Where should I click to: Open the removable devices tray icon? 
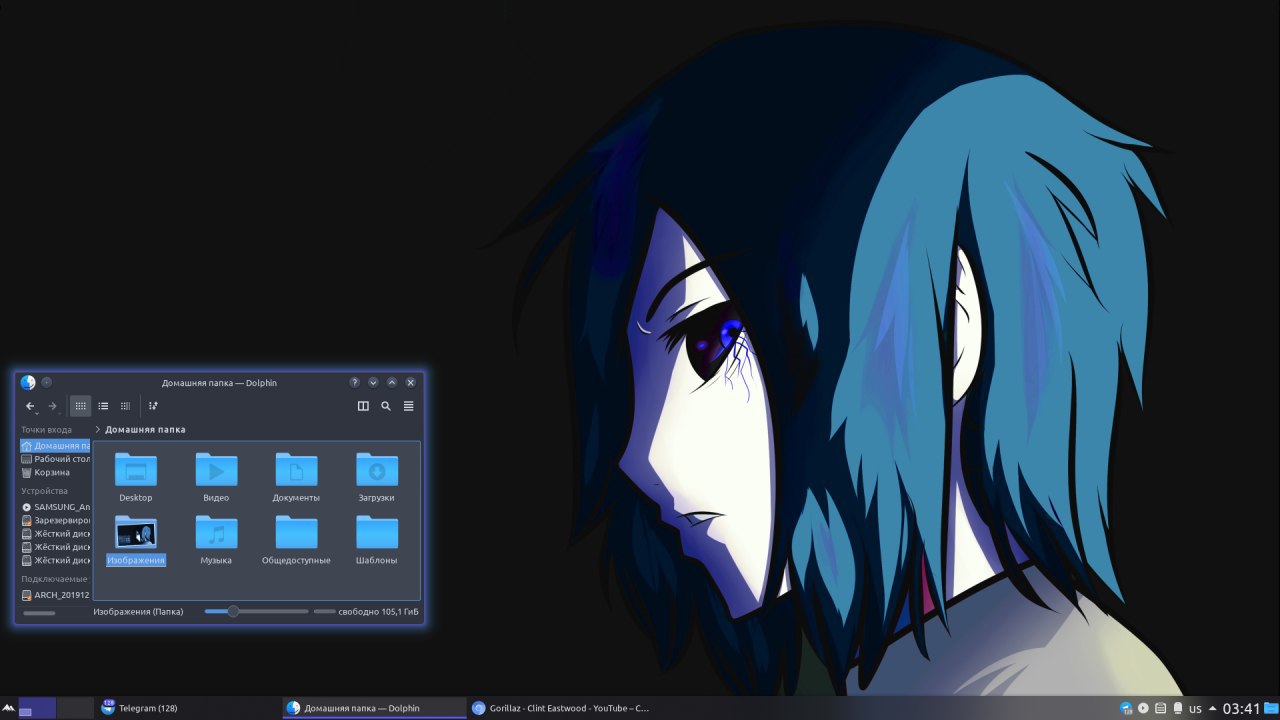tap(1177, 708)
